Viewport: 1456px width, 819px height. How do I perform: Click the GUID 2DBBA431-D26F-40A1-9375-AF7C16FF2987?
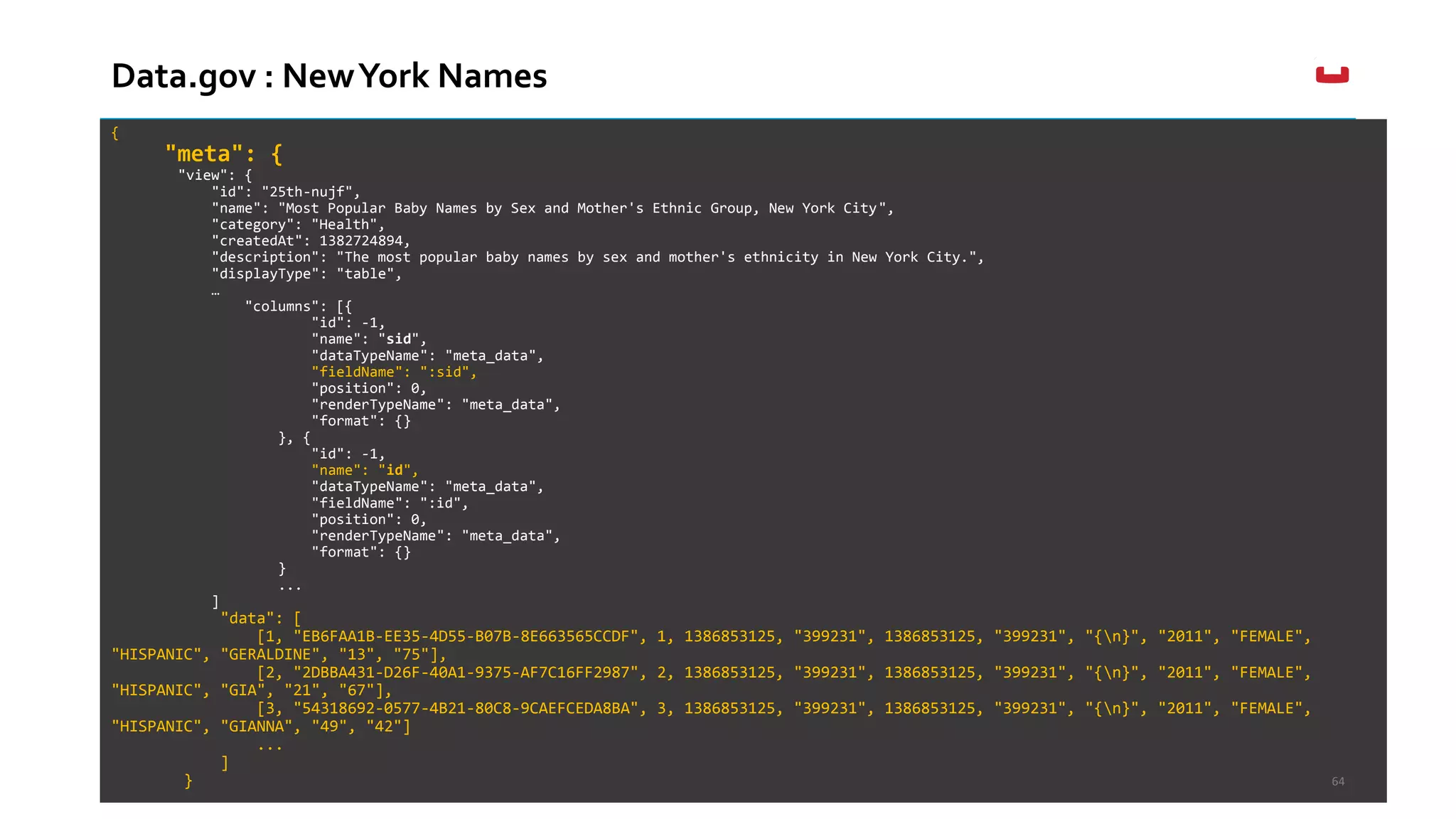(x=466, y=673)
